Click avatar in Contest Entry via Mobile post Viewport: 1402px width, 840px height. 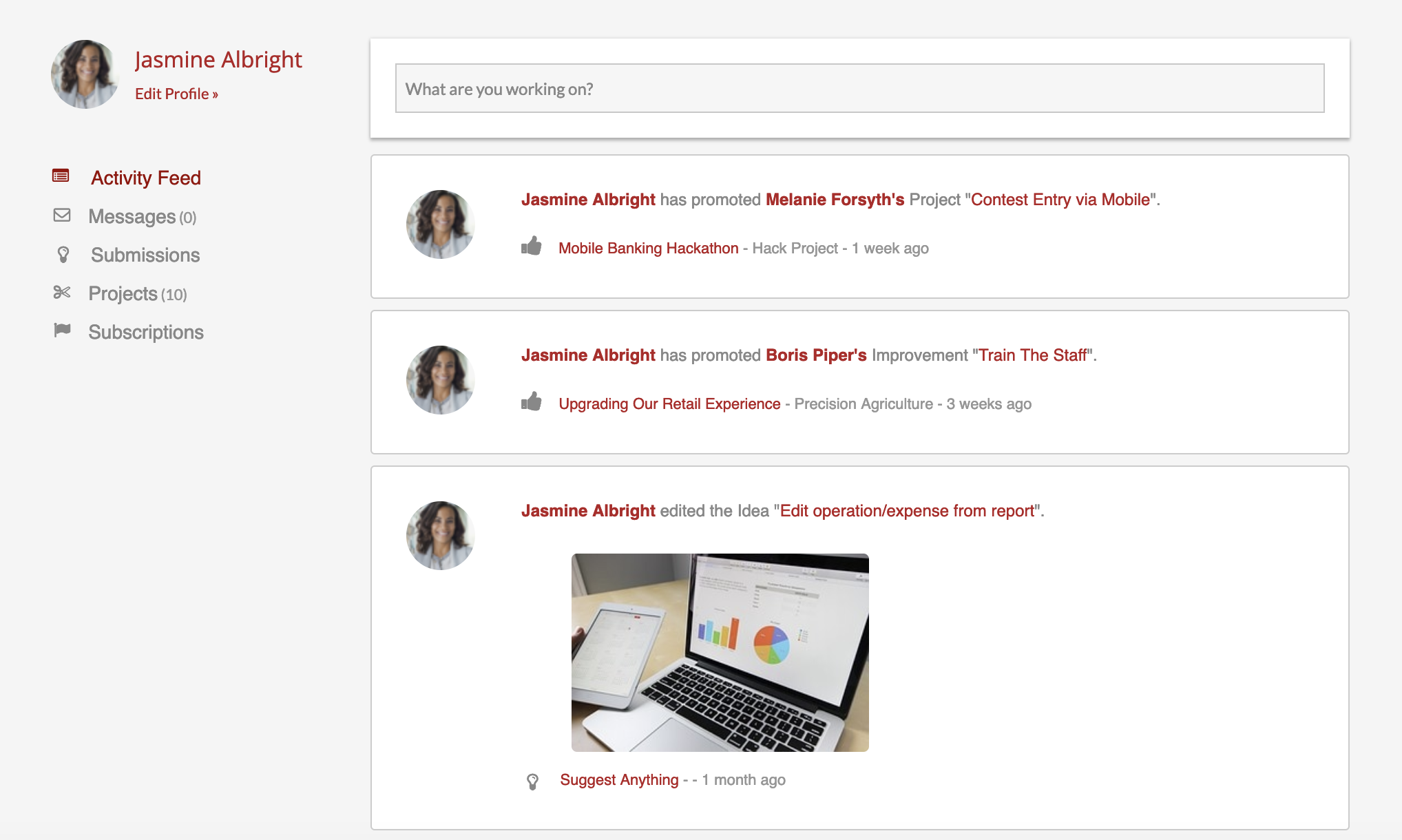(441, 224)
